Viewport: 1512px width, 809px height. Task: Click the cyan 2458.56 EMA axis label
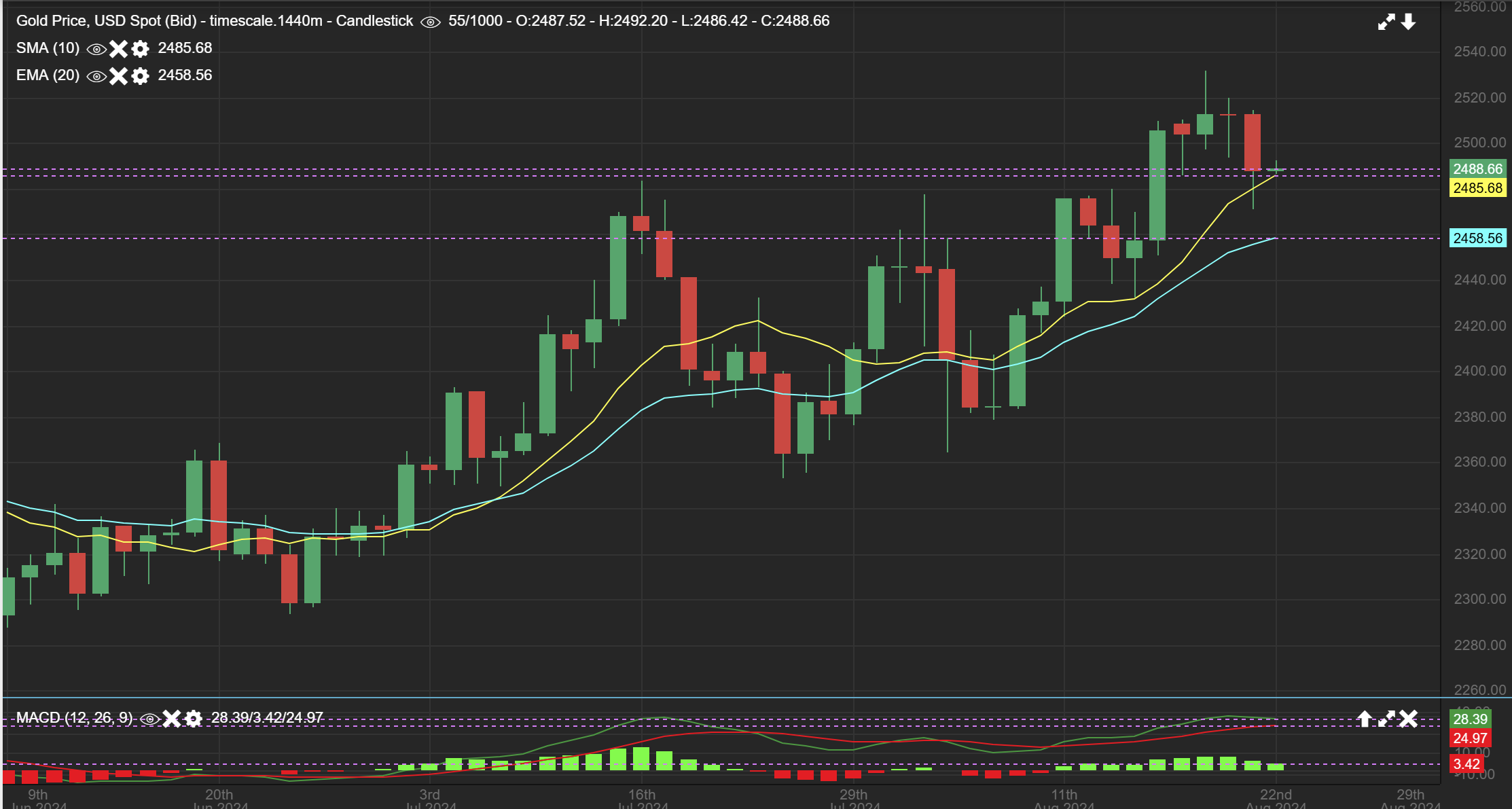[1477, 238]
